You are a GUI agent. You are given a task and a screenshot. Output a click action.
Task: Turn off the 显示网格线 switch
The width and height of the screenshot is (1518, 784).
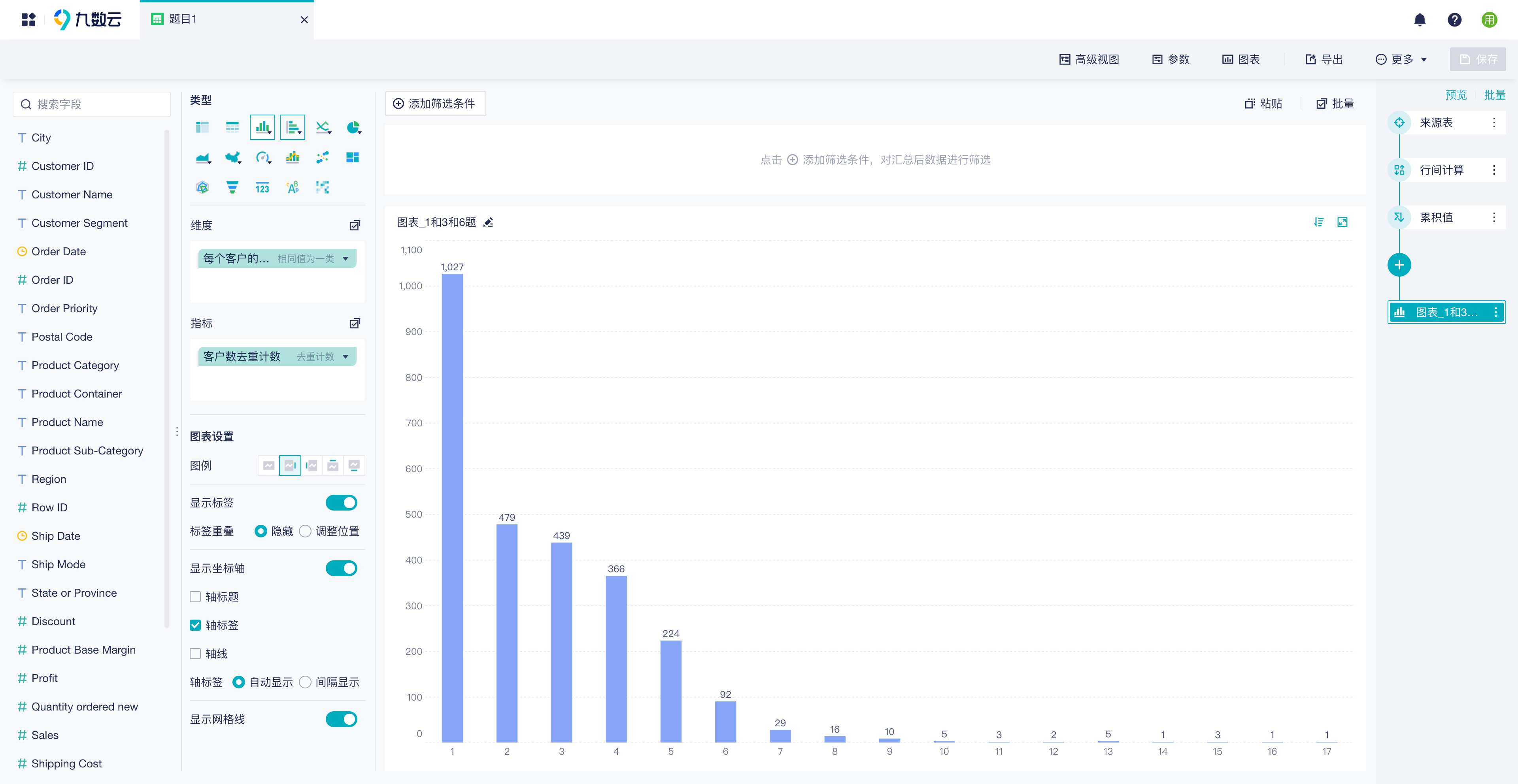(341, 719)
